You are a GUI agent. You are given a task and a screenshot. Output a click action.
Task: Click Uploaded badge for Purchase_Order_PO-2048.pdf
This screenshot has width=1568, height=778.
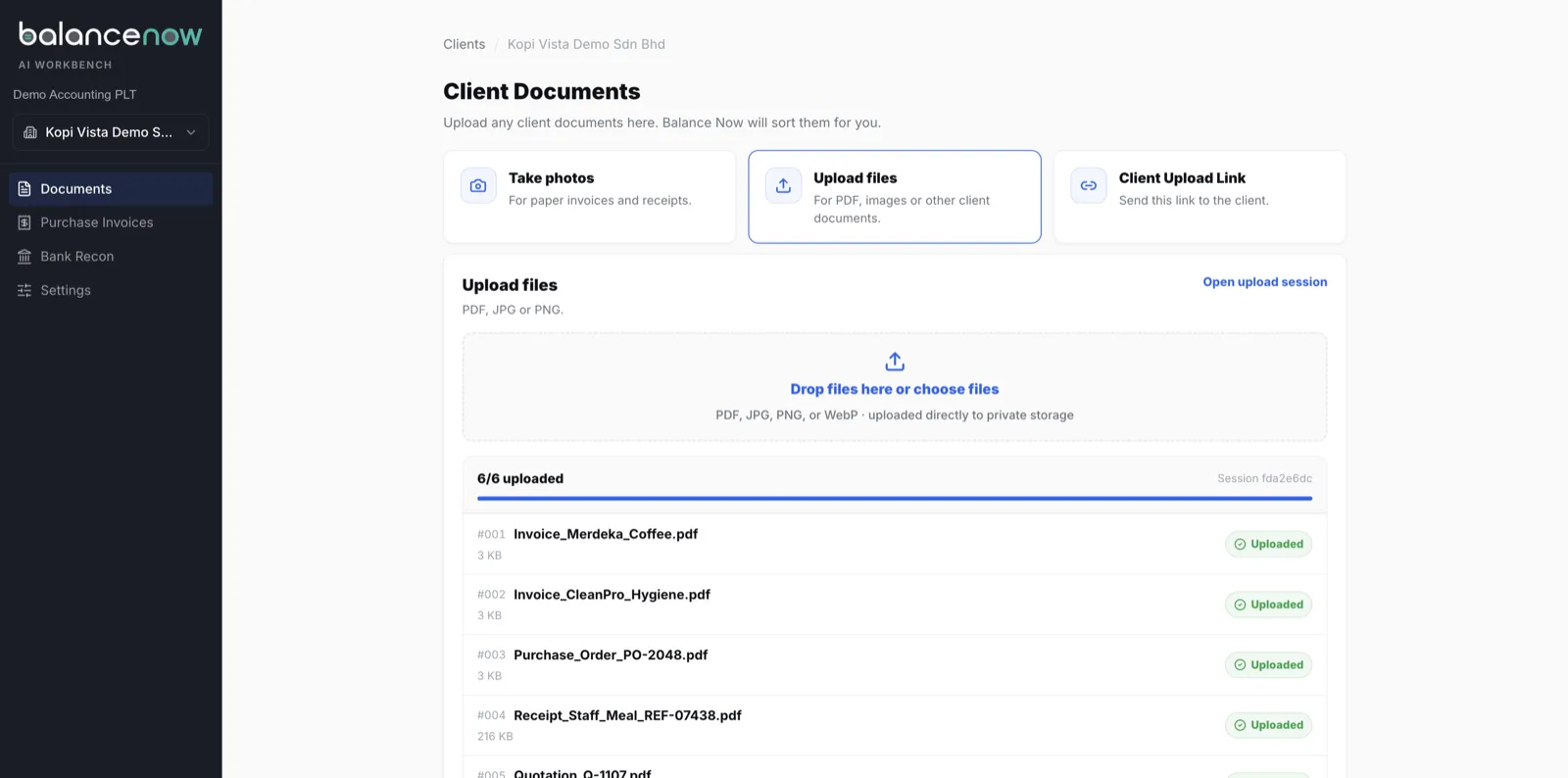coord(1268,665)
